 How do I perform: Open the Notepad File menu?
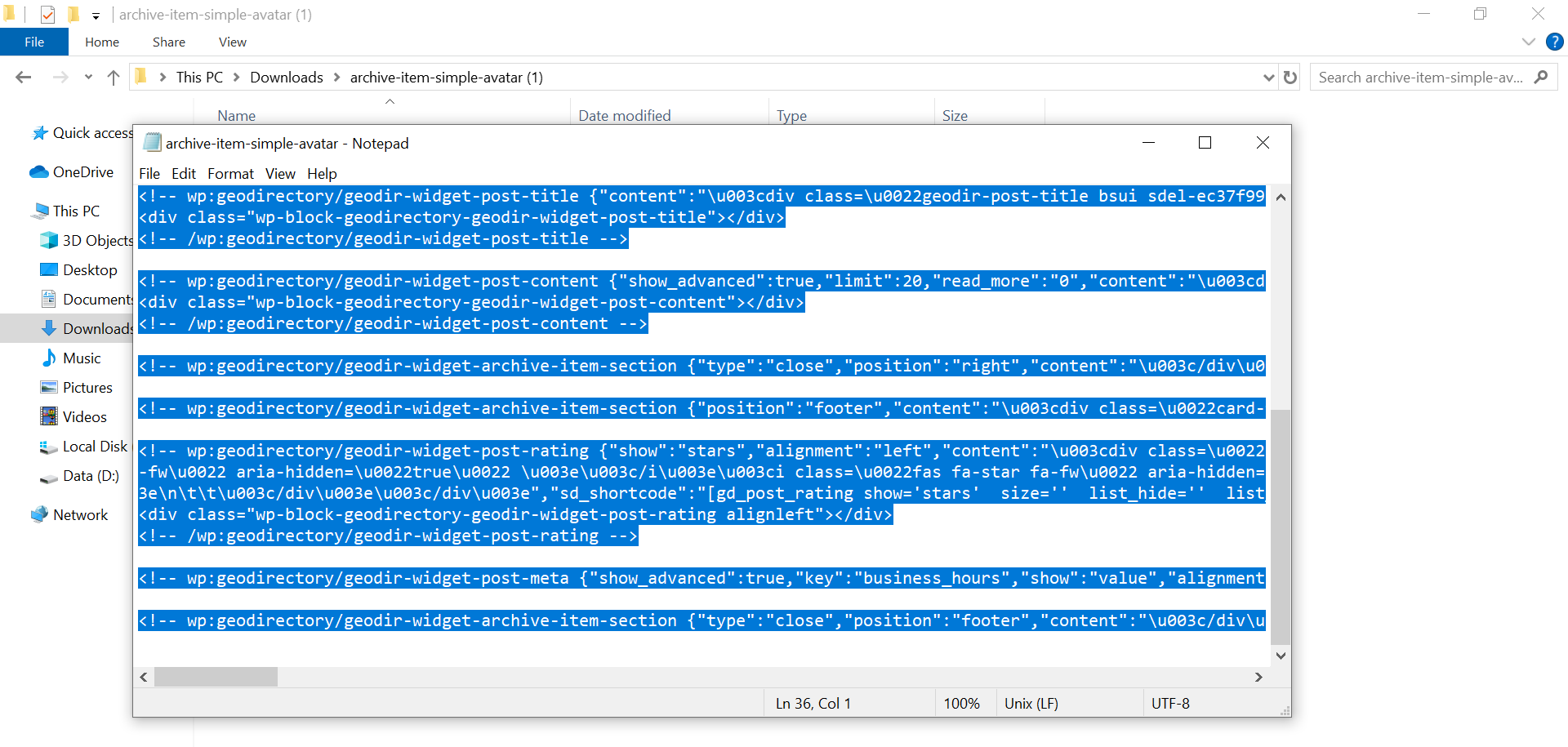(x=149, y=174)
